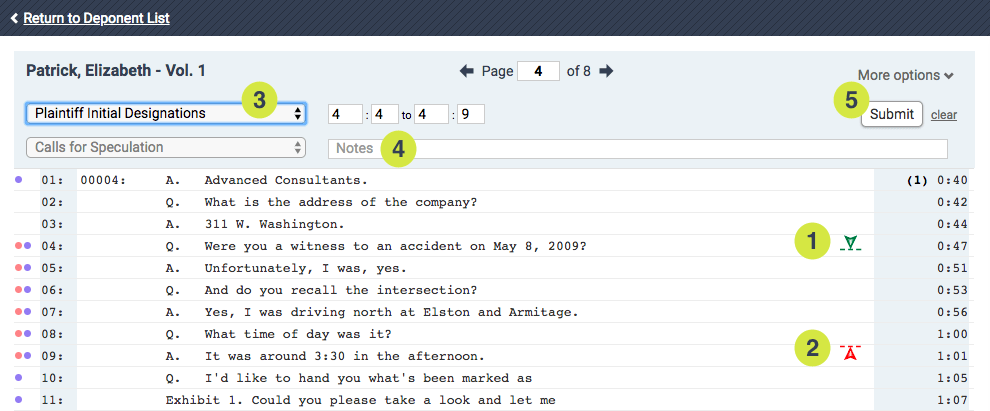
Task: Click the green designation start marker icon
Action: pos(851,242)
